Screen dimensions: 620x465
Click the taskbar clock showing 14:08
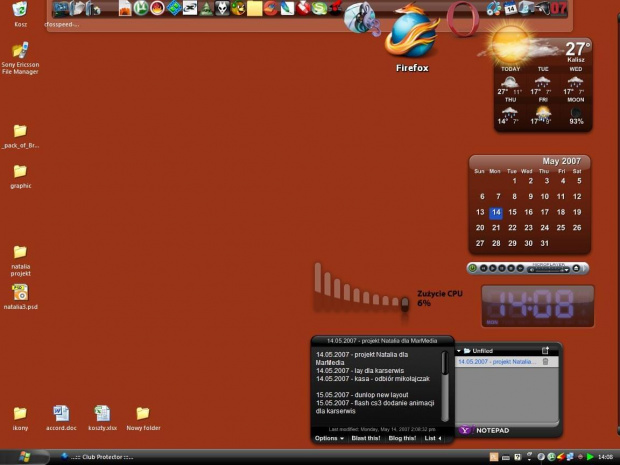tap(605, 457)
